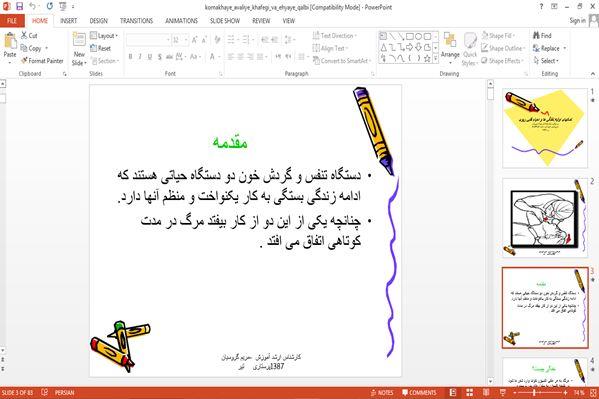
Task: Click Convert to SmartArt
Action: [x=341, y=61]
